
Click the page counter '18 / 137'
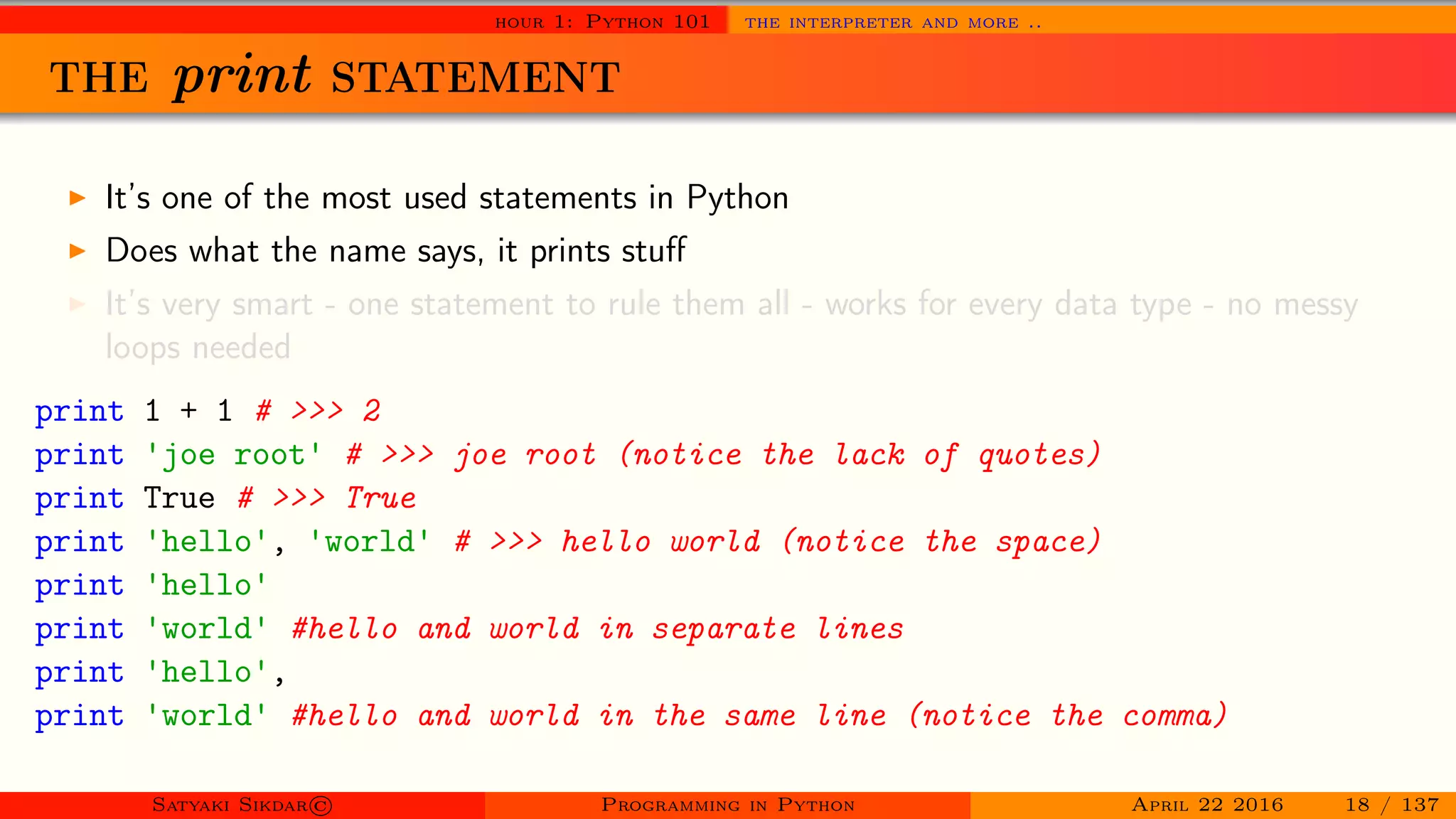[x=1392, y=805]
